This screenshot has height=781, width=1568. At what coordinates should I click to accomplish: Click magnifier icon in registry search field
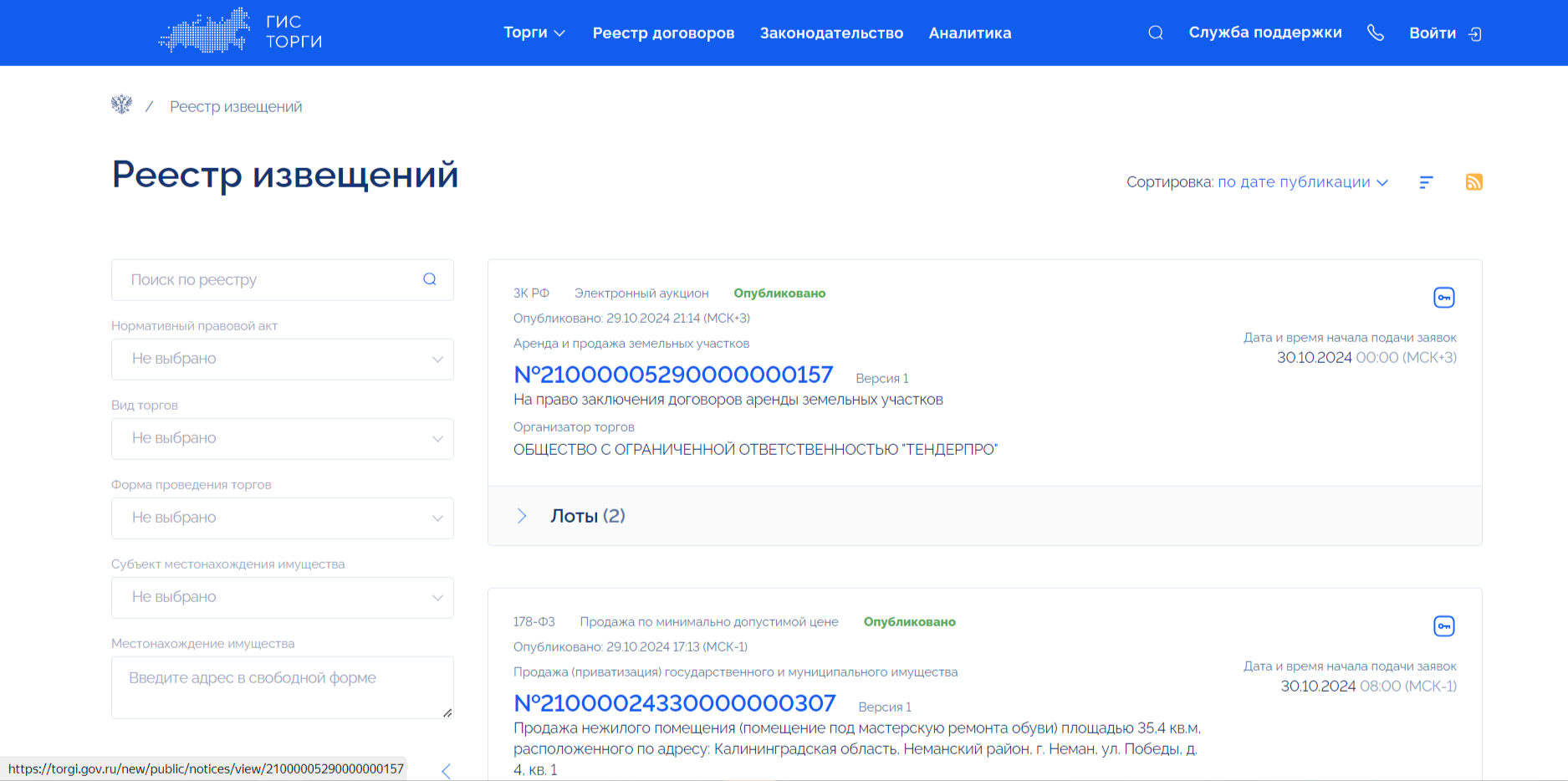(430, 279)
